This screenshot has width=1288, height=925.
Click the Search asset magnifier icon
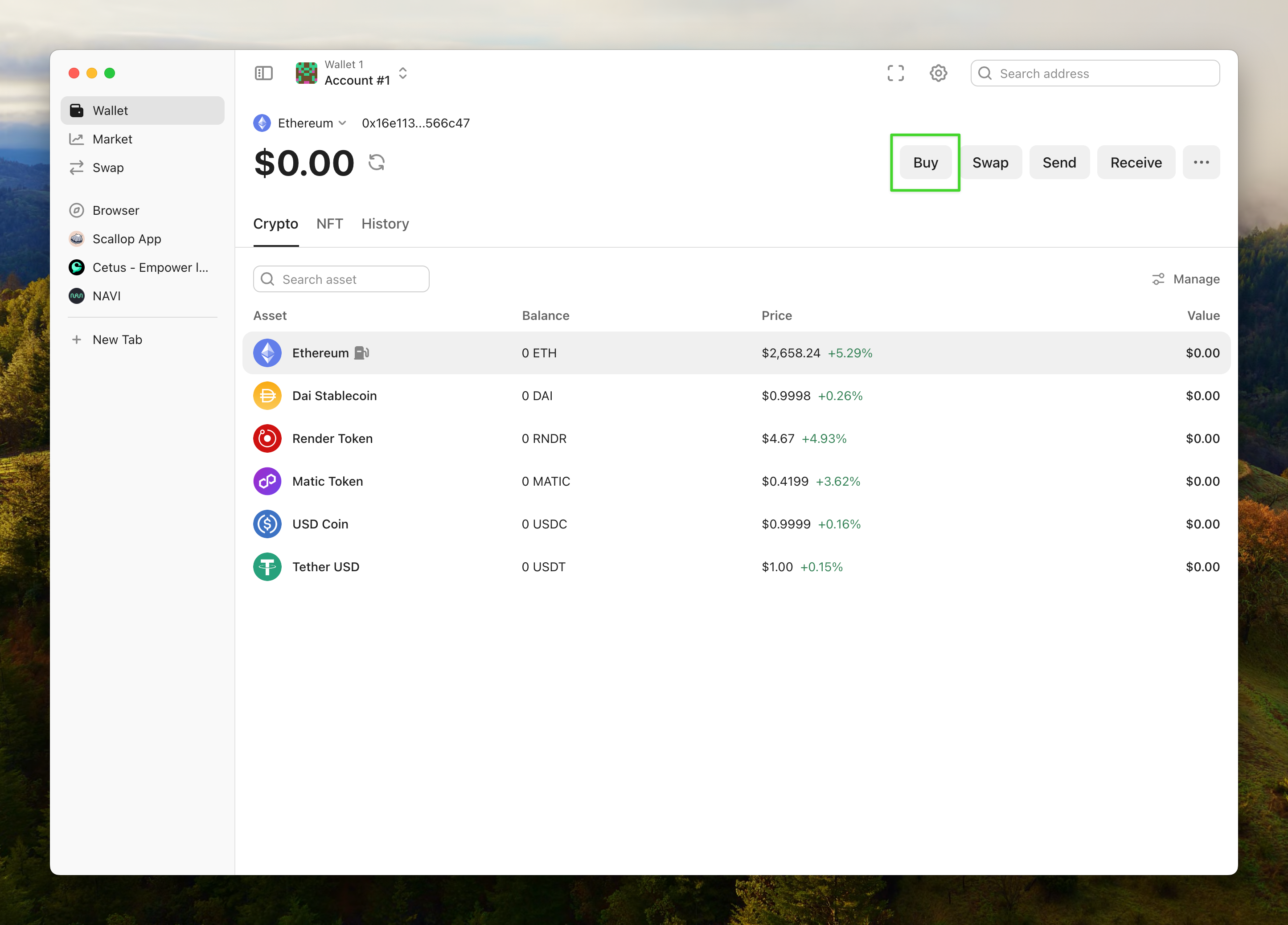[267, 279]
